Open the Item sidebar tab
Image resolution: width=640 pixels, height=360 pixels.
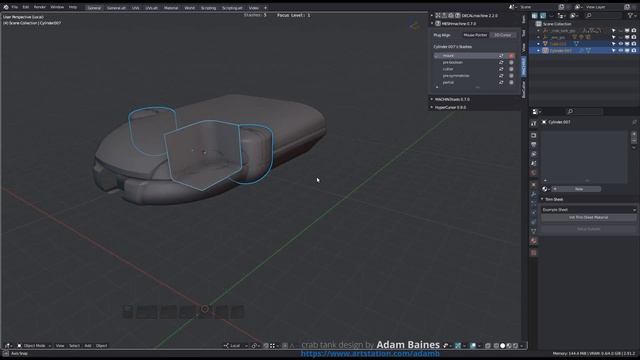tap(524, 19)
